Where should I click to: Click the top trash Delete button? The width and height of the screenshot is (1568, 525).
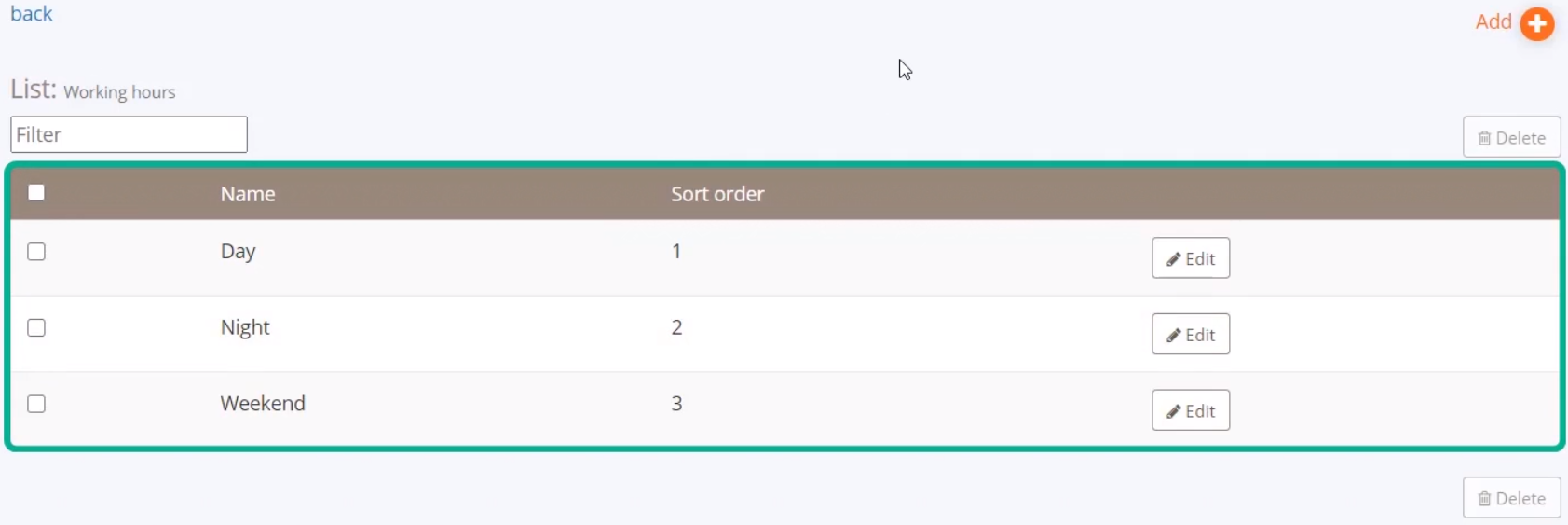(x=1511, y=137)
